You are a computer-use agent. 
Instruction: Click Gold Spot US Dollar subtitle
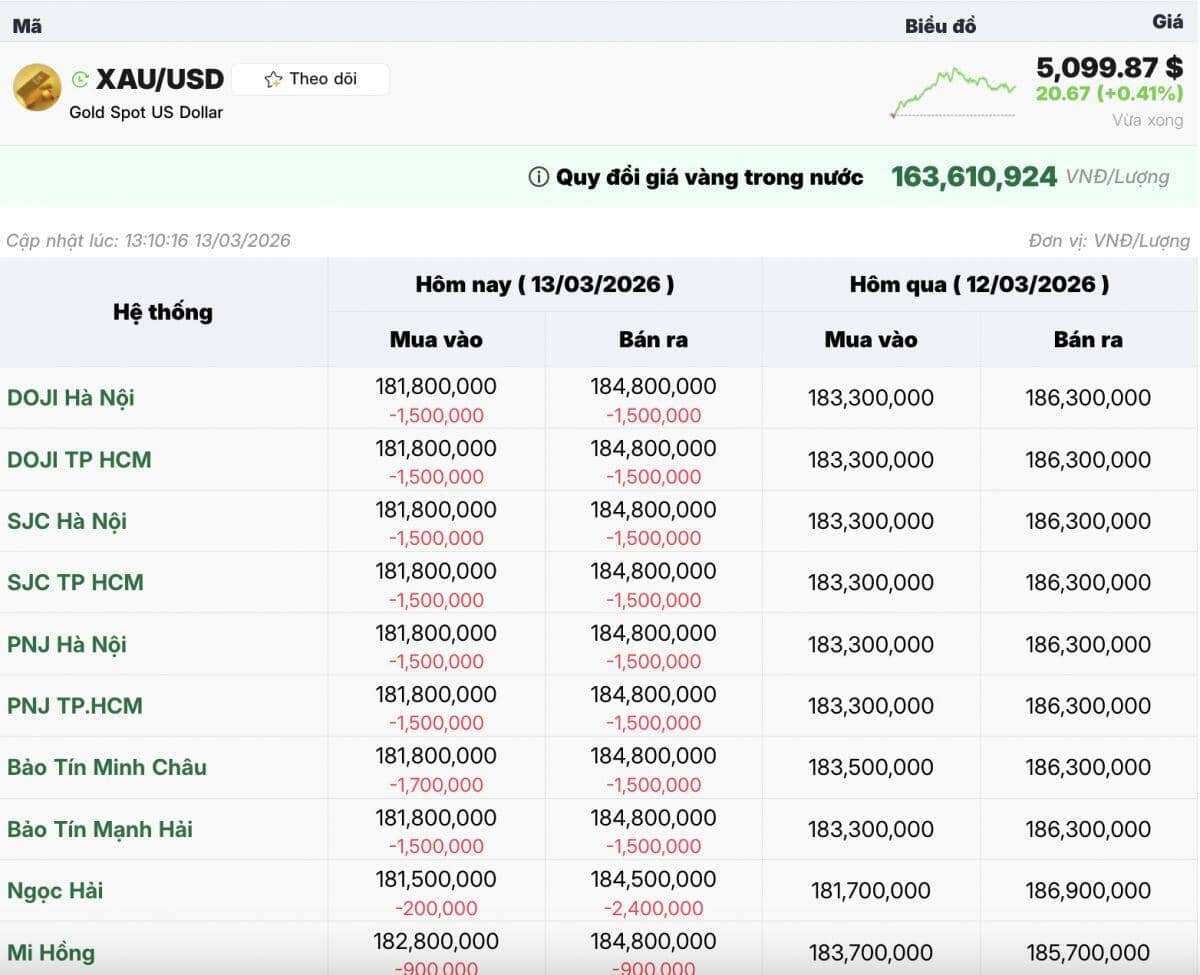point(146,112)
